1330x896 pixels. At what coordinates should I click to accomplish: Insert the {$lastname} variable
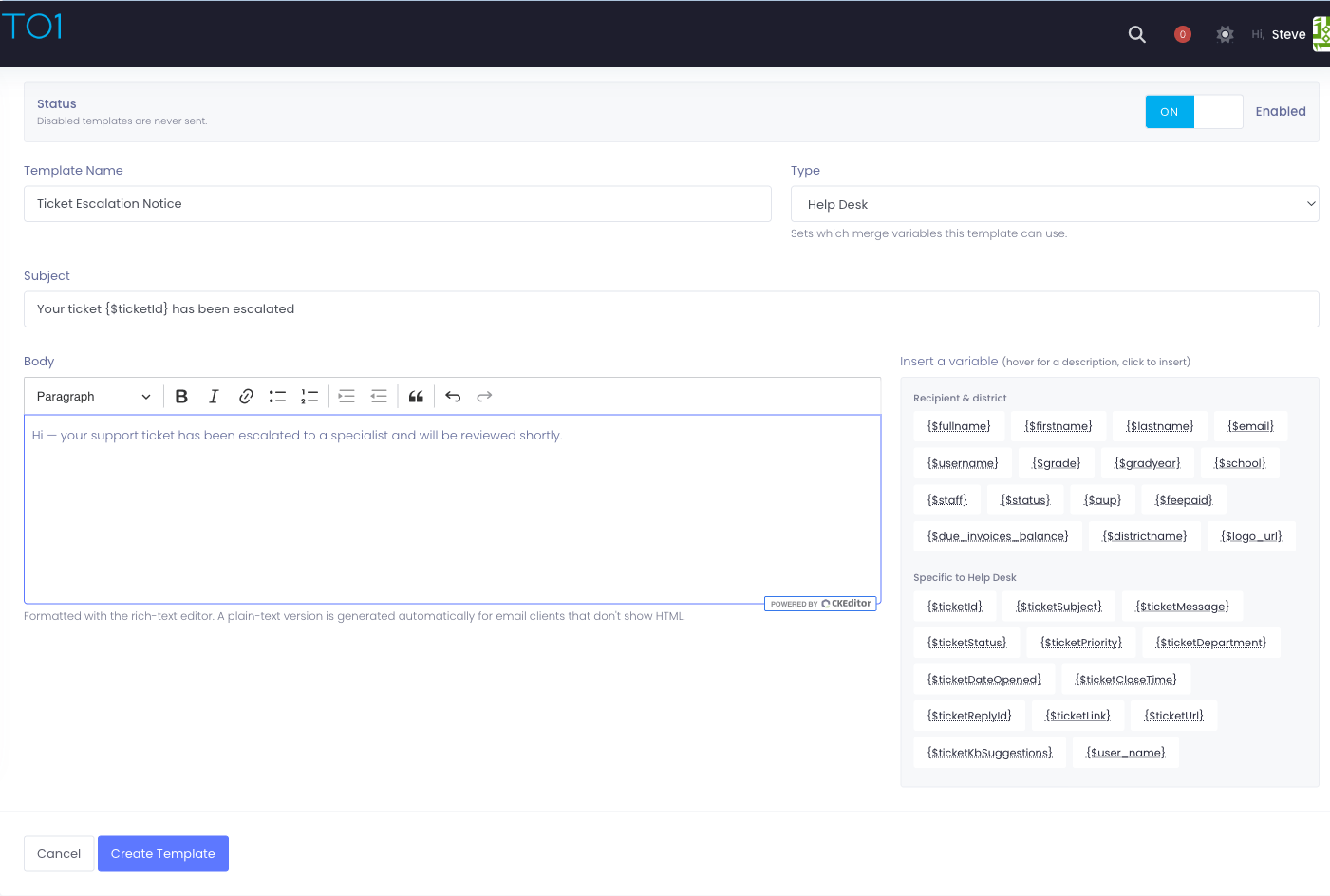[x=1160, y=426]
